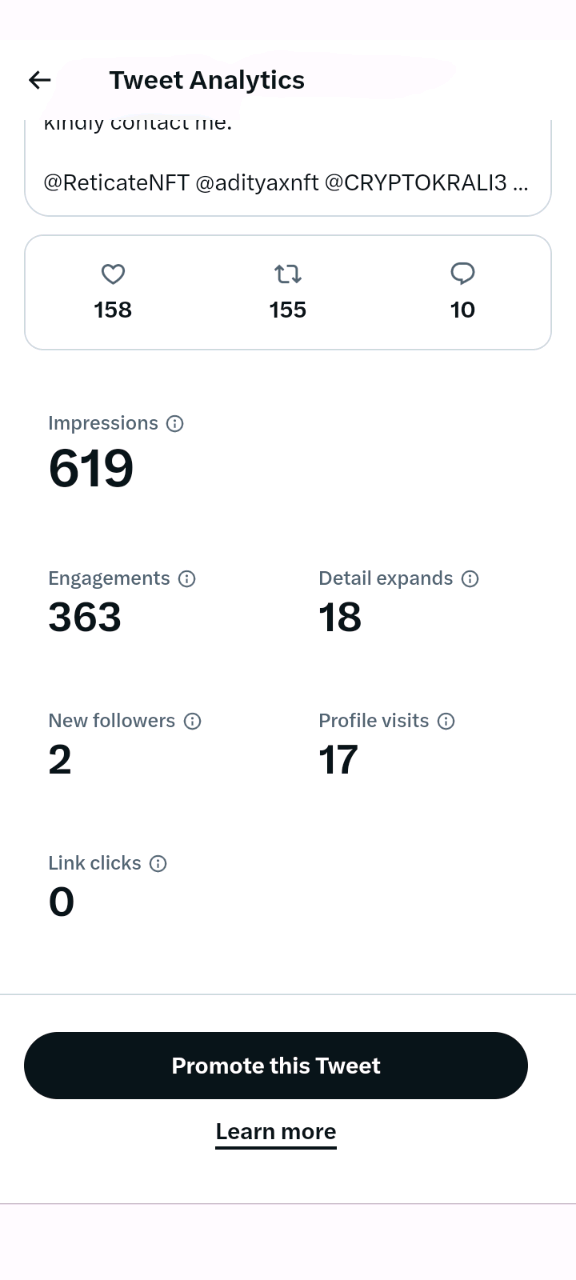The height and width of the screenshot is (1280, 576).
Task: Tap the reply speech bubble icon
Action: point(463,273)
